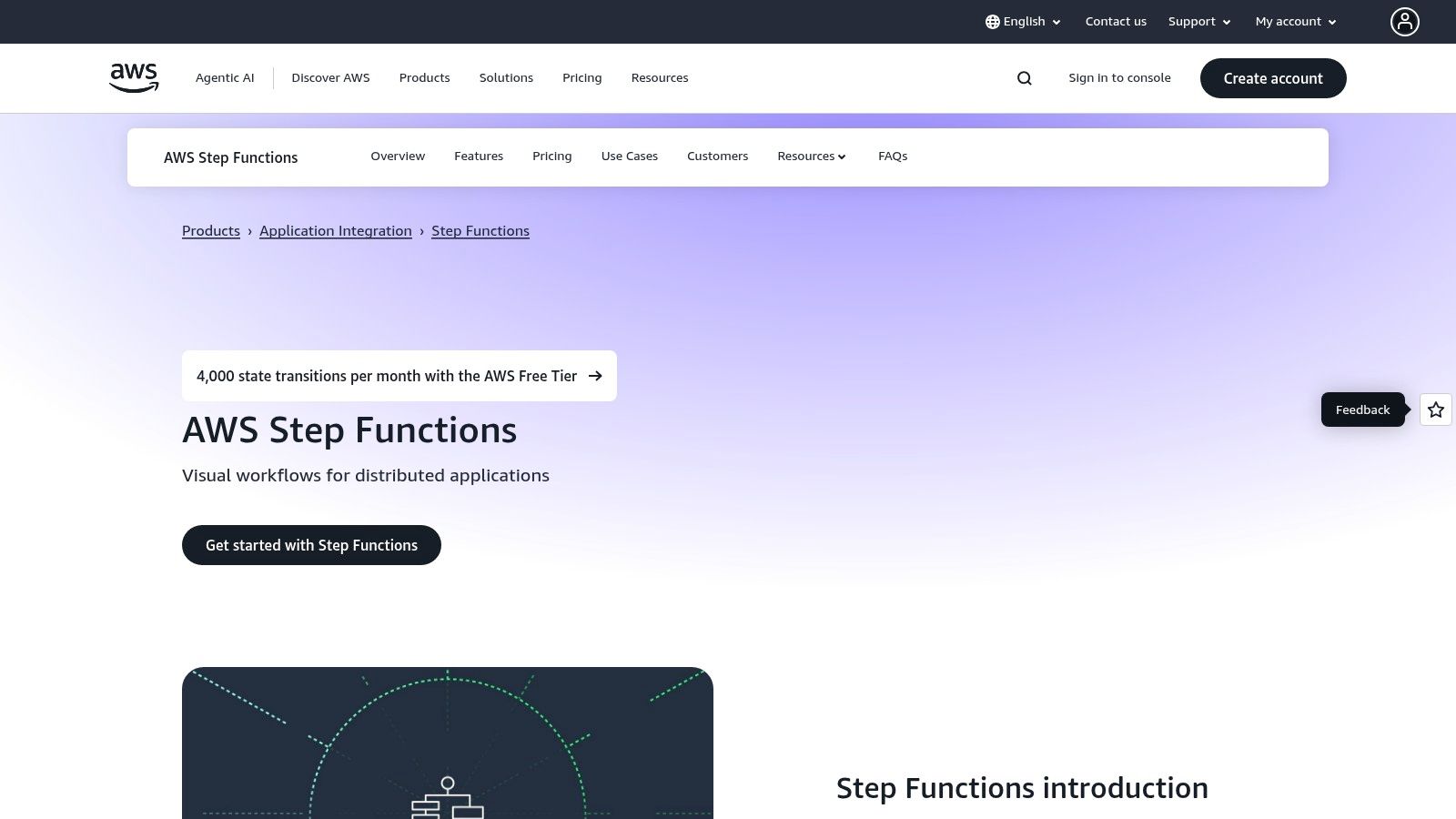Viewport: 1456px width, 819px height.
Task: Click Sign in to console
Action: [1119, 78]
